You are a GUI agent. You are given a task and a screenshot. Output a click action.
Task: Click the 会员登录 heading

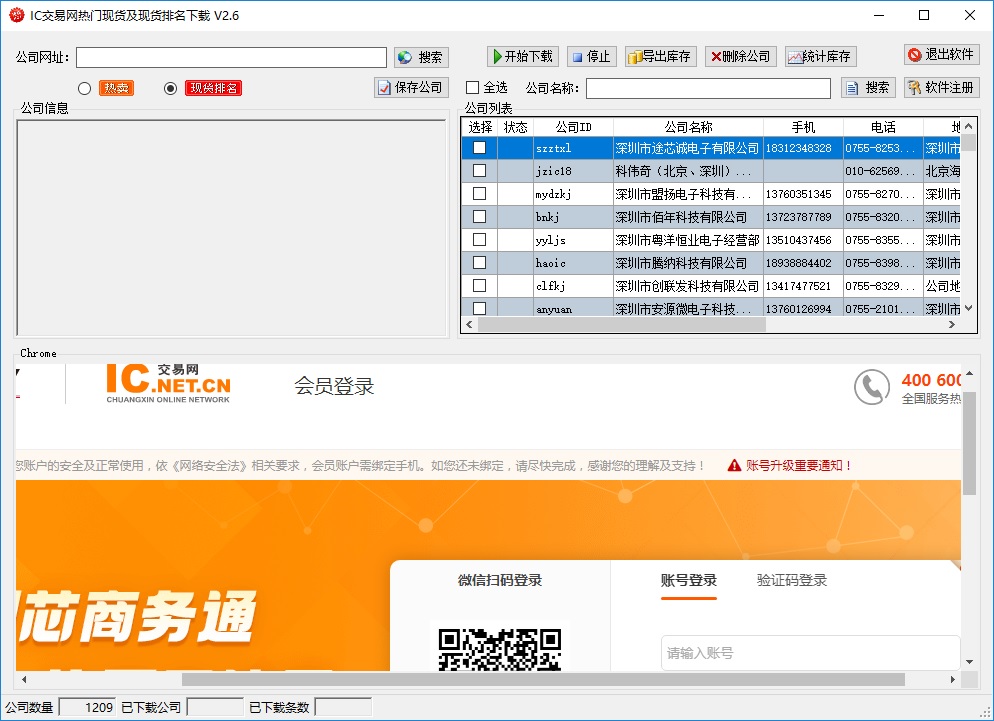(334, 386)
